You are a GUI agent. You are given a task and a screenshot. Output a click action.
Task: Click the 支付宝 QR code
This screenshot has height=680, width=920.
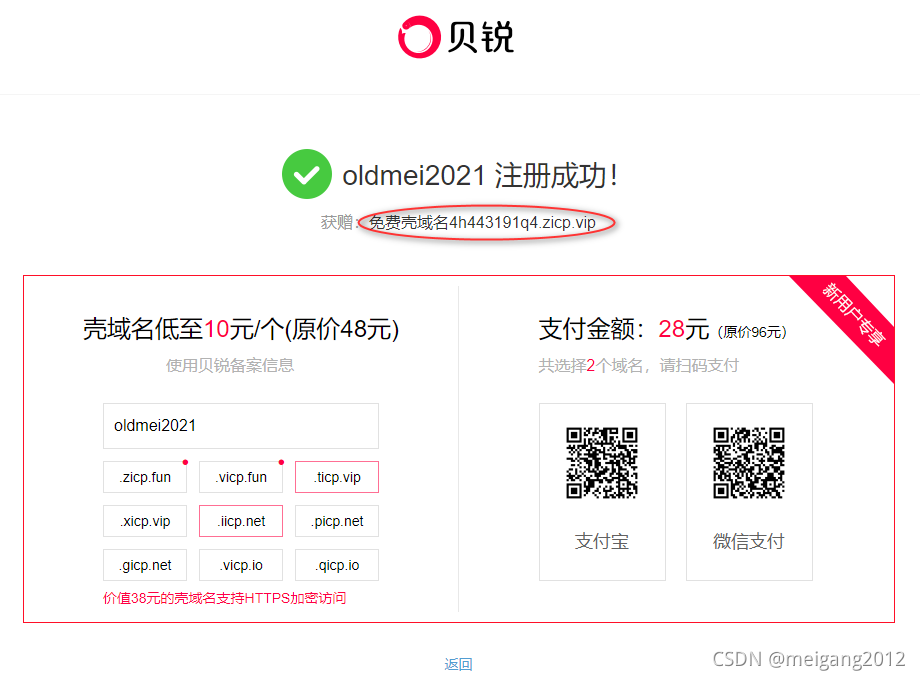(x=602, y=463)
